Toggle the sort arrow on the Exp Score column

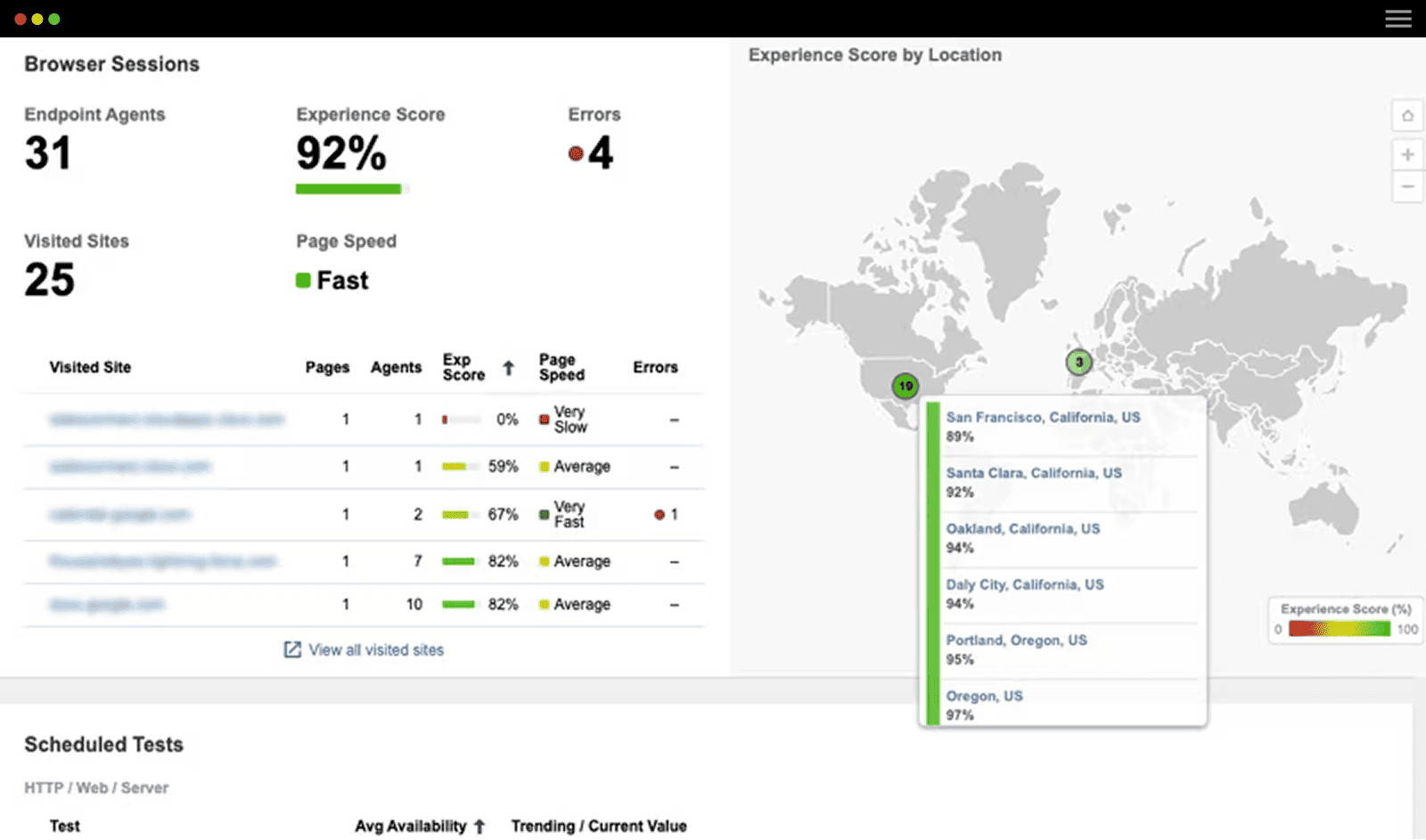coord(508,367)
